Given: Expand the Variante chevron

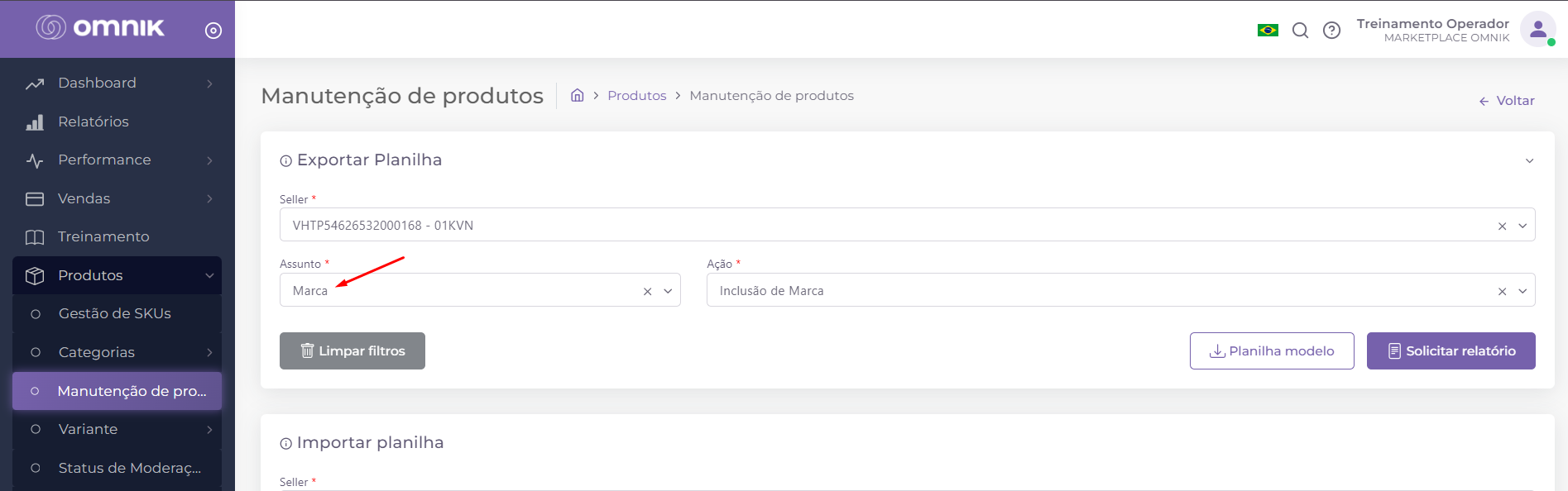Looking at the screenshot, I should (x=209, y=430).
